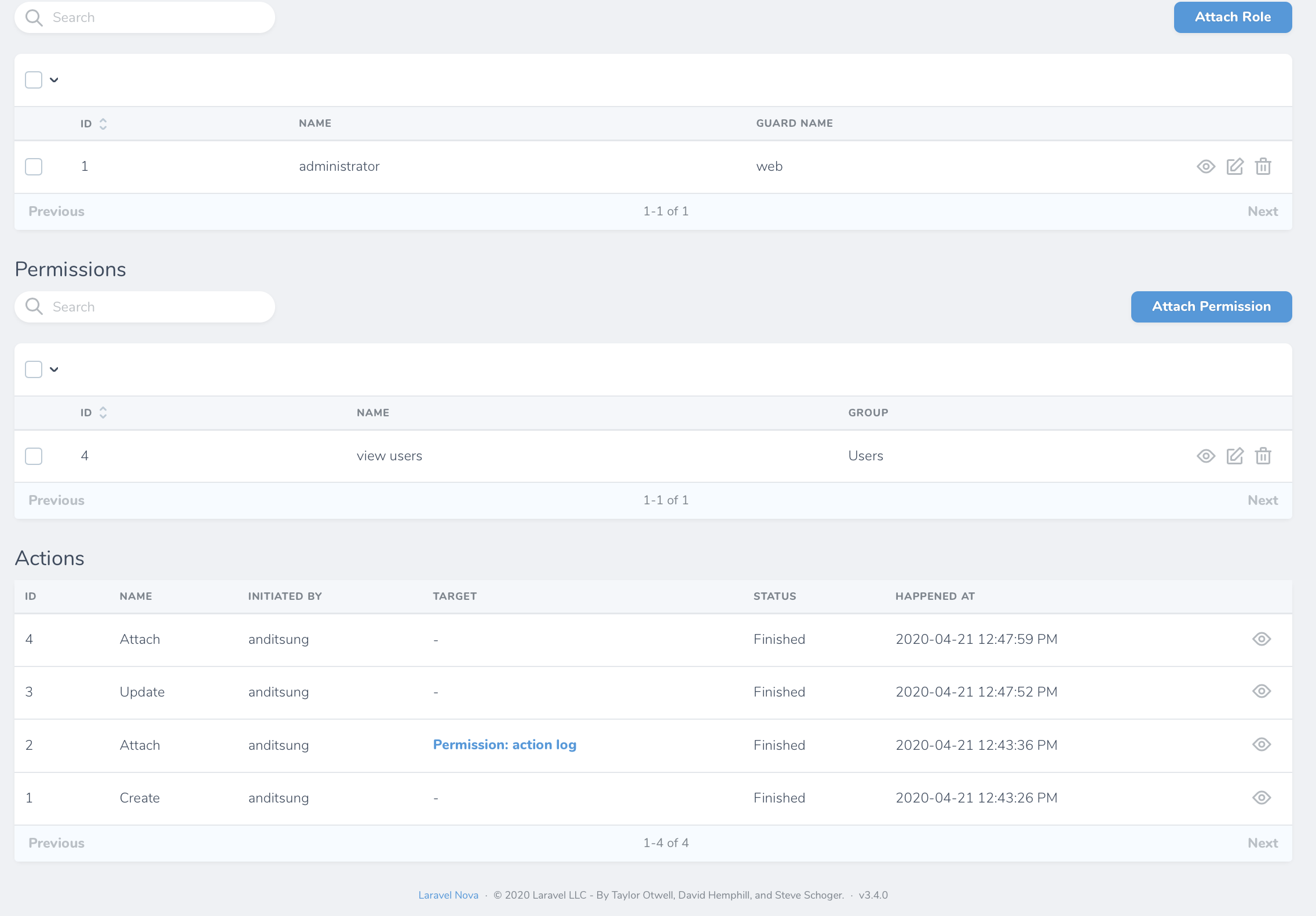Click the Attach Permission button

point(1211,307)
